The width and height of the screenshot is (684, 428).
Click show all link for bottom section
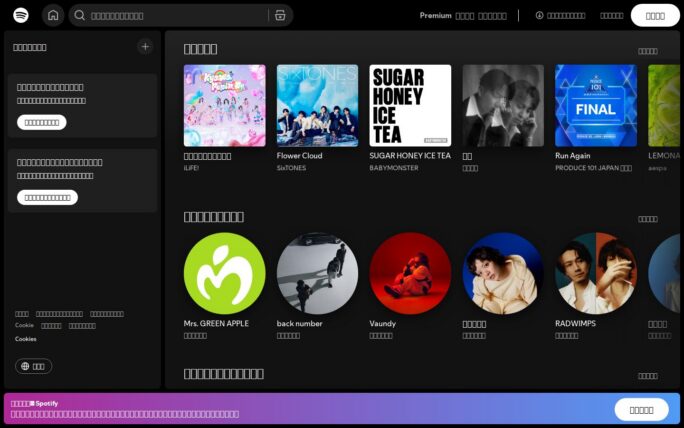click(x=647, y=376)
